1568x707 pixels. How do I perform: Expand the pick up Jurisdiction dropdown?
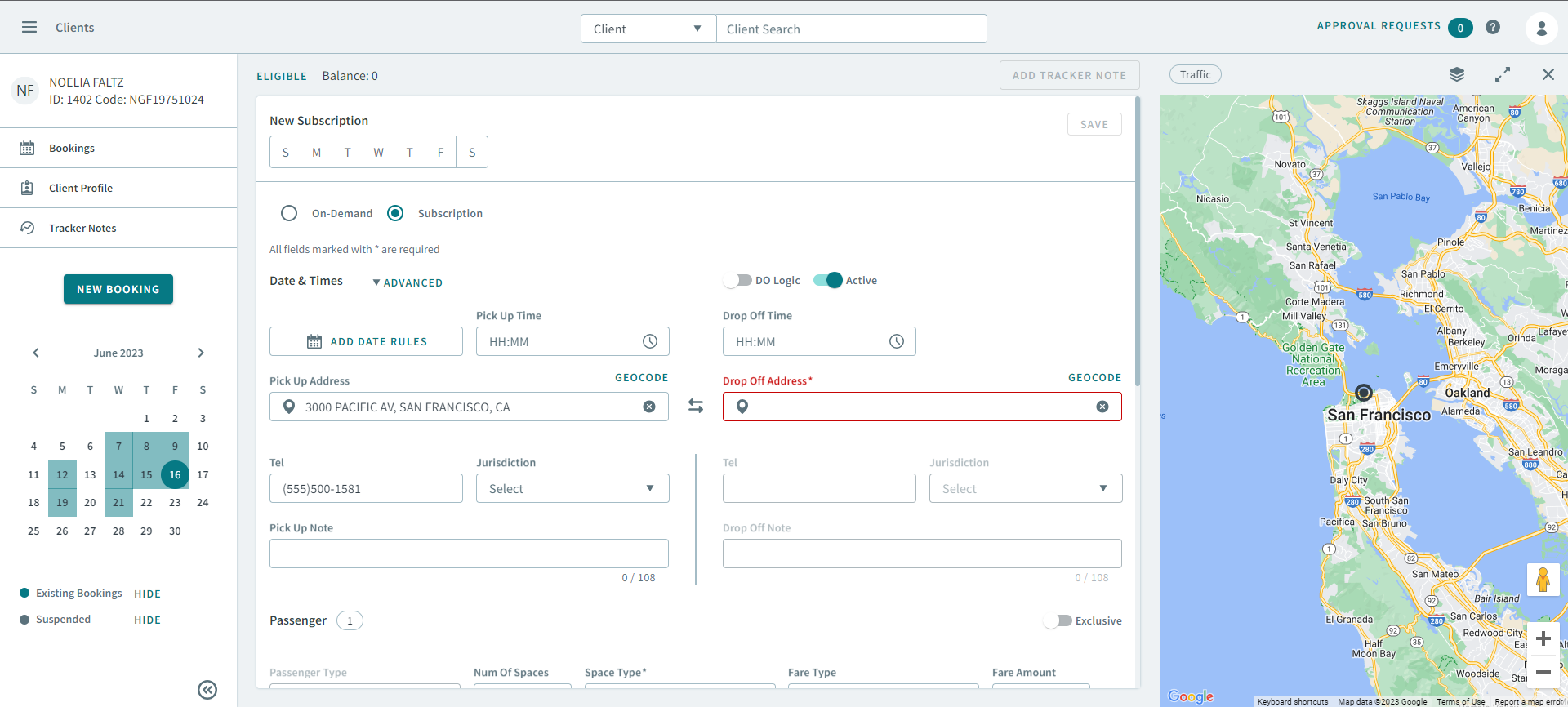click(572, 488)
